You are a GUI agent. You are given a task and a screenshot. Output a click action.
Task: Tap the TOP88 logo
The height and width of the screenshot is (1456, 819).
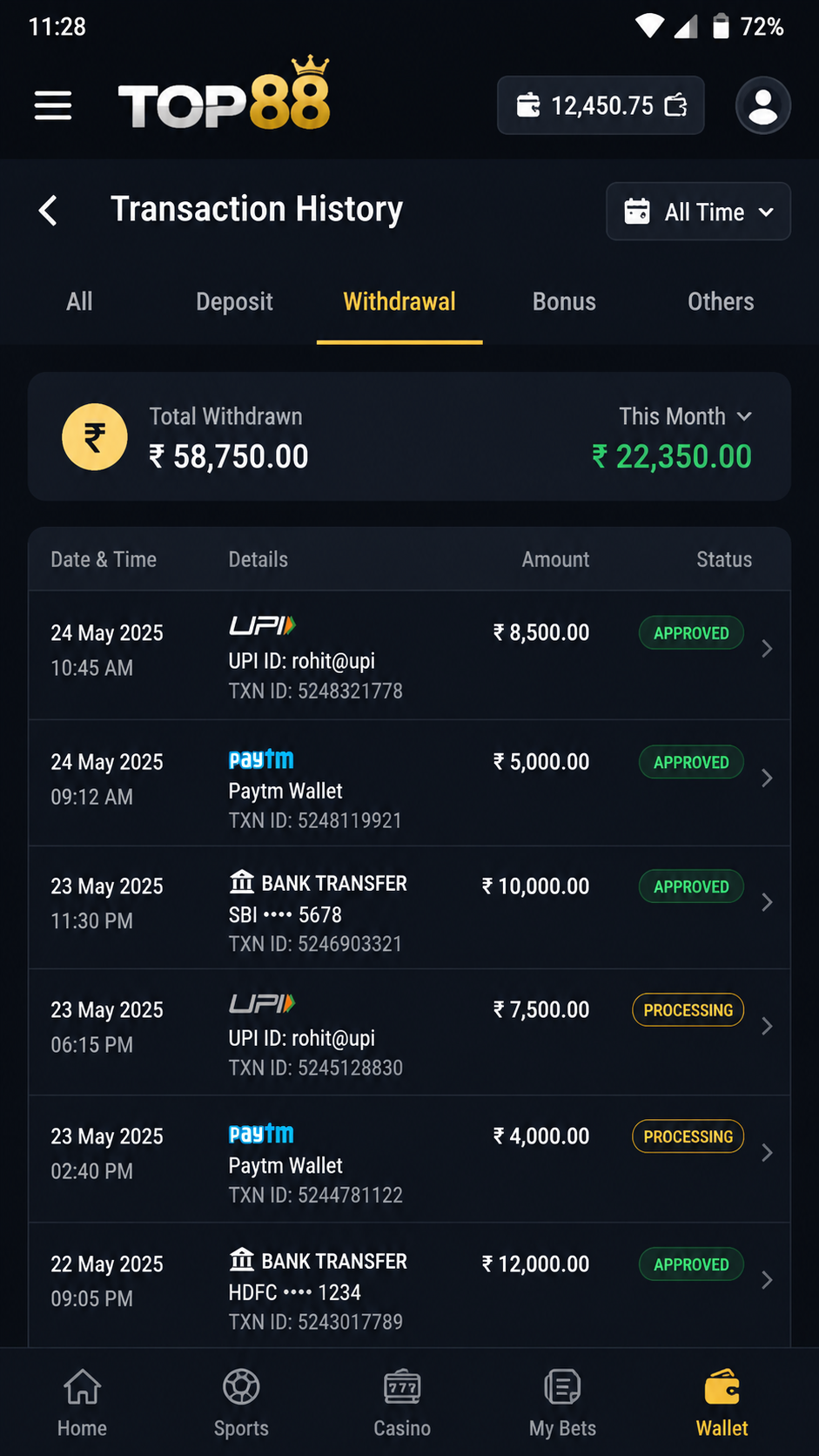coord(225,96)
